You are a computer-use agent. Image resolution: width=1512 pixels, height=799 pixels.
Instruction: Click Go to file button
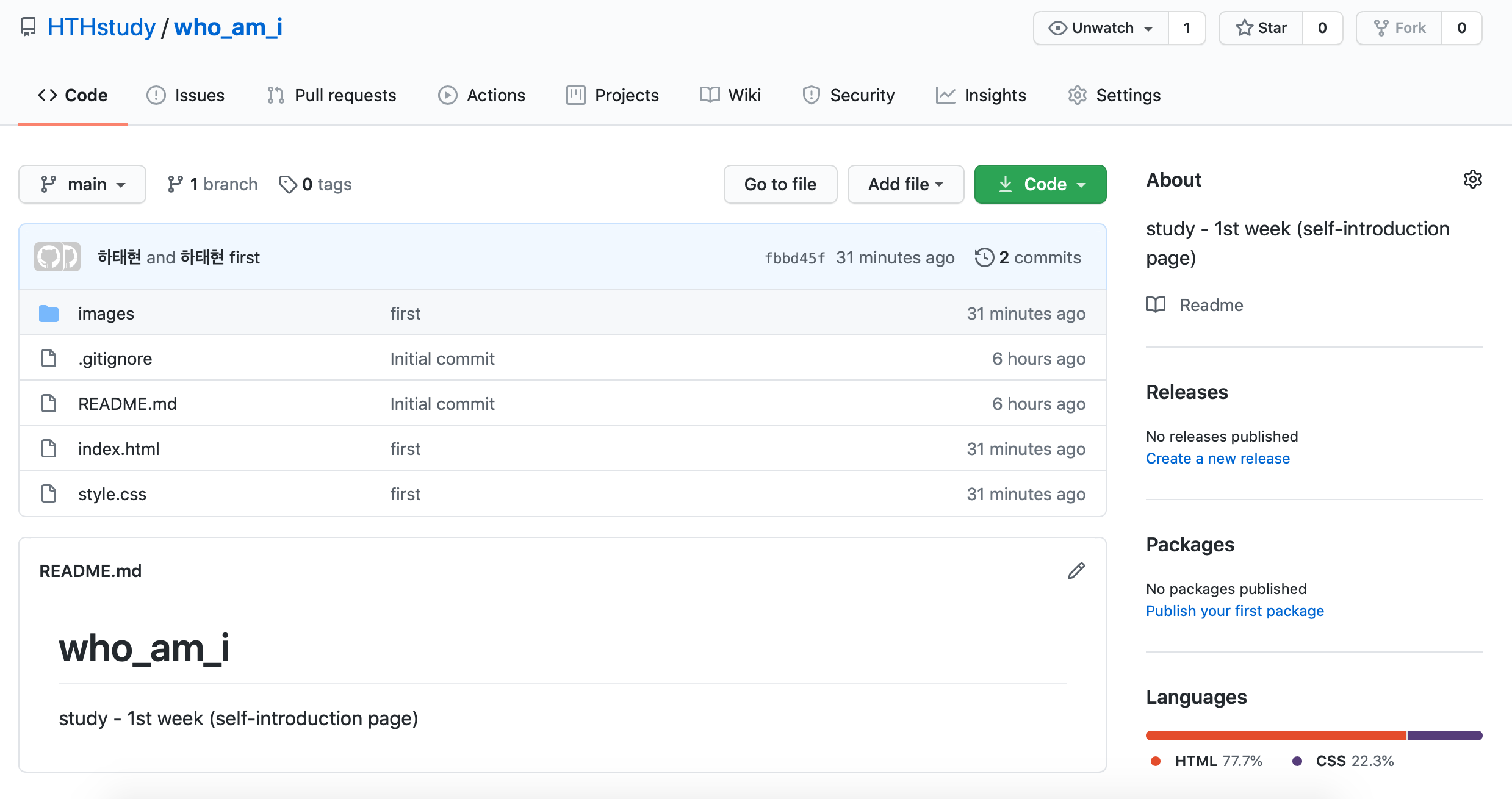coord(780,184)
